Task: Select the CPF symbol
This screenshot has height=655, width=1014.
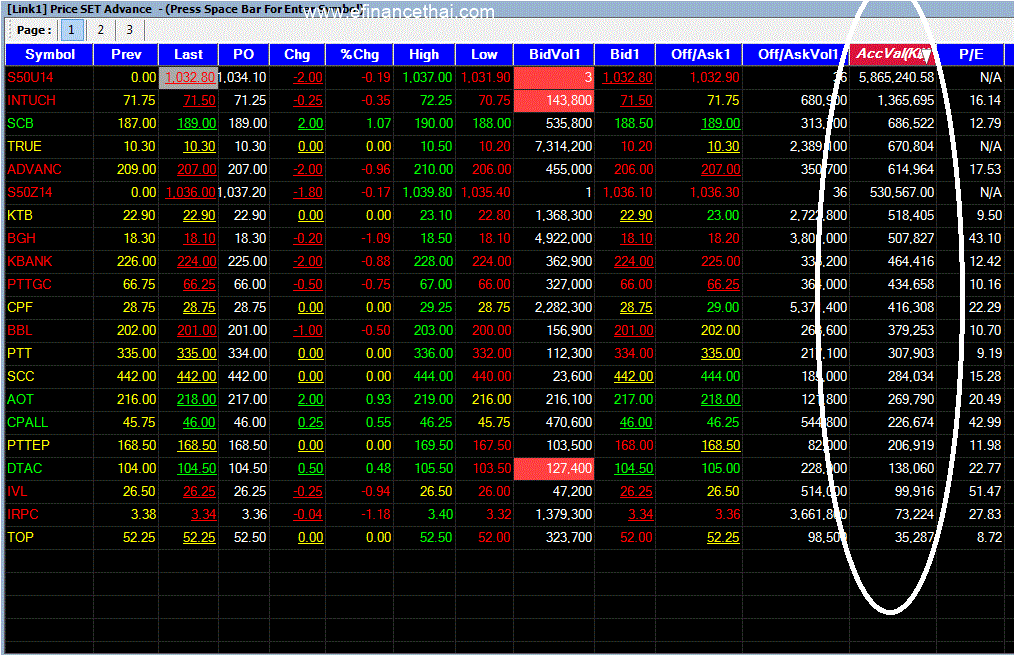Action: [x=20, y=307]
